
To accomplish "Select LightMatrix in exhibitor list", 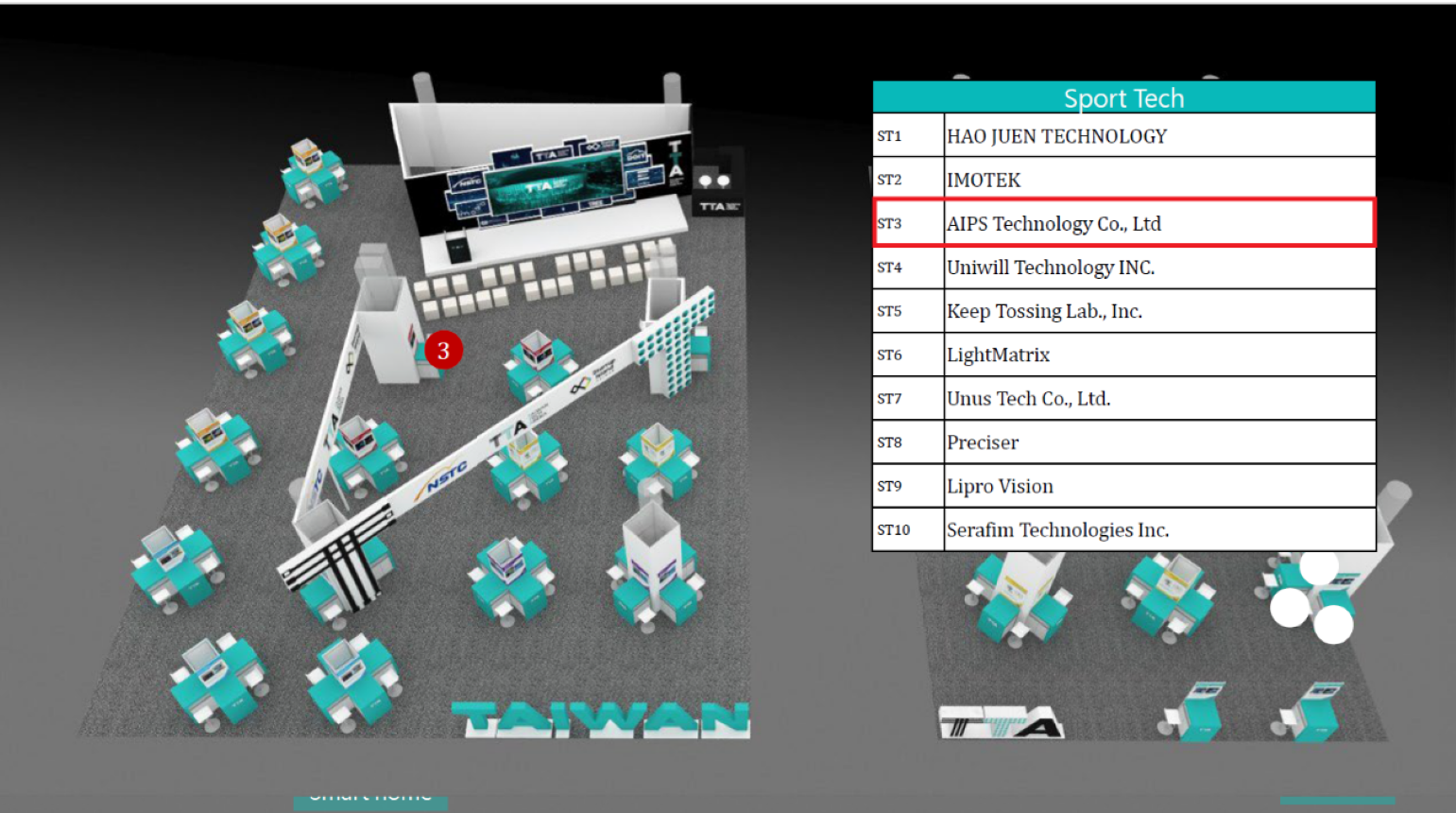I will pyautogui.click(x=1123, y=355).
